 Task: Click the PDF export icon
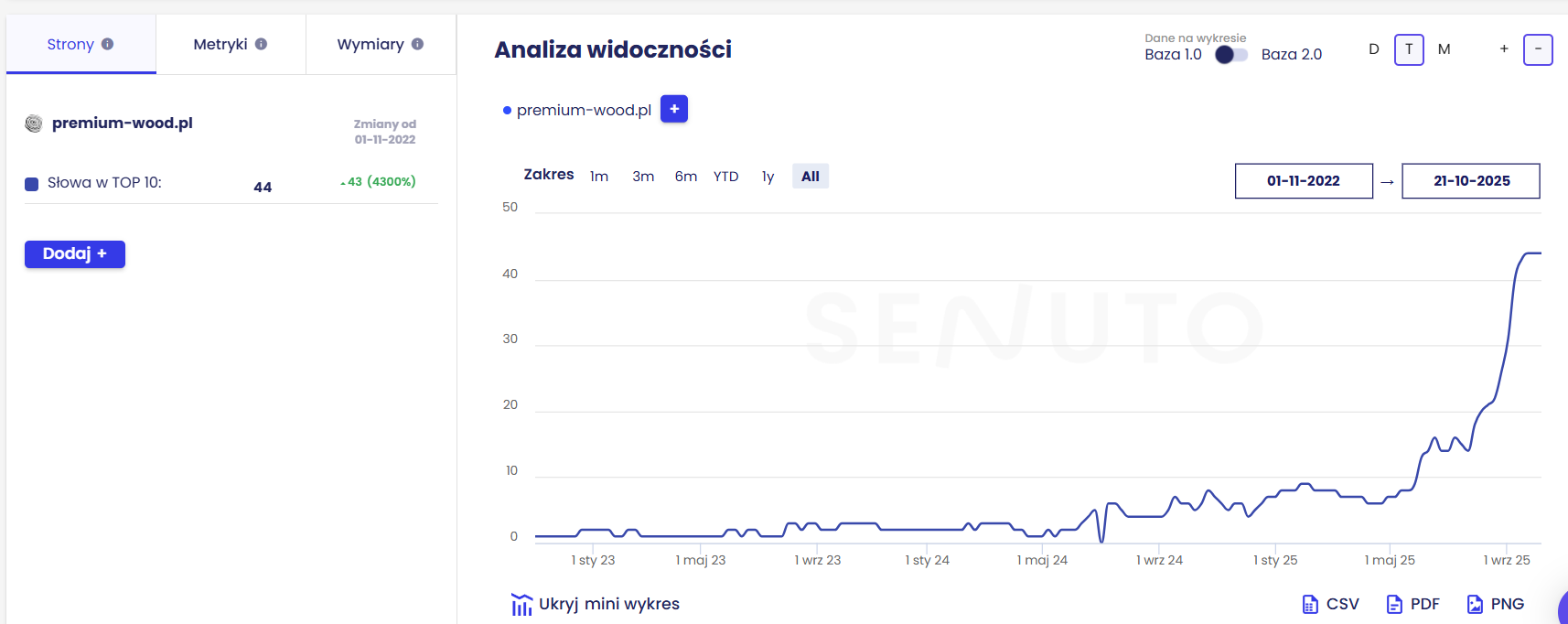[1394, 604]
